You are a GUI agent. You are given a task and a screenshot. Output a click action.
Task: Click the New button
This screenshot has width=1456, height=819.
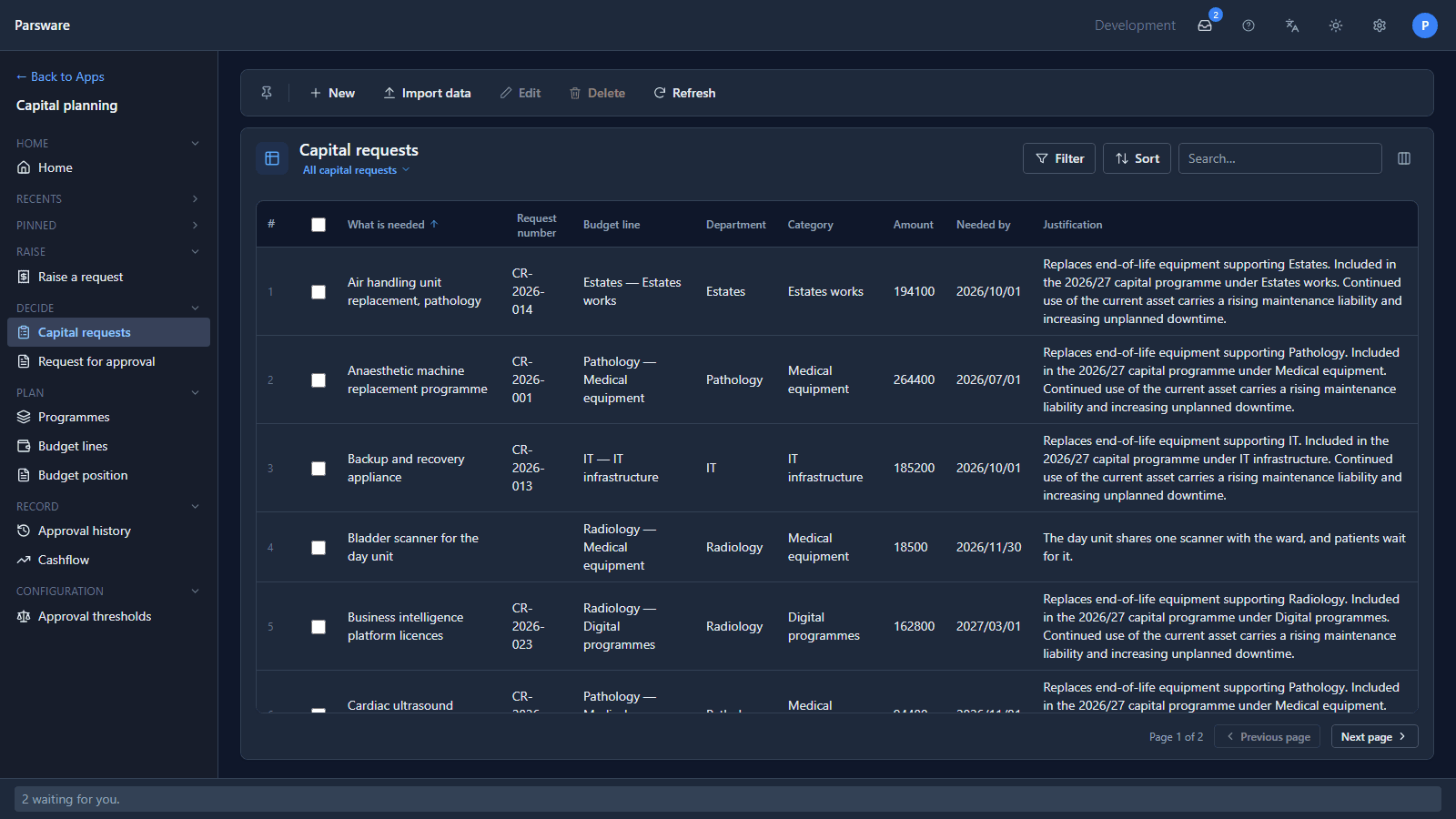coord(332,93)
